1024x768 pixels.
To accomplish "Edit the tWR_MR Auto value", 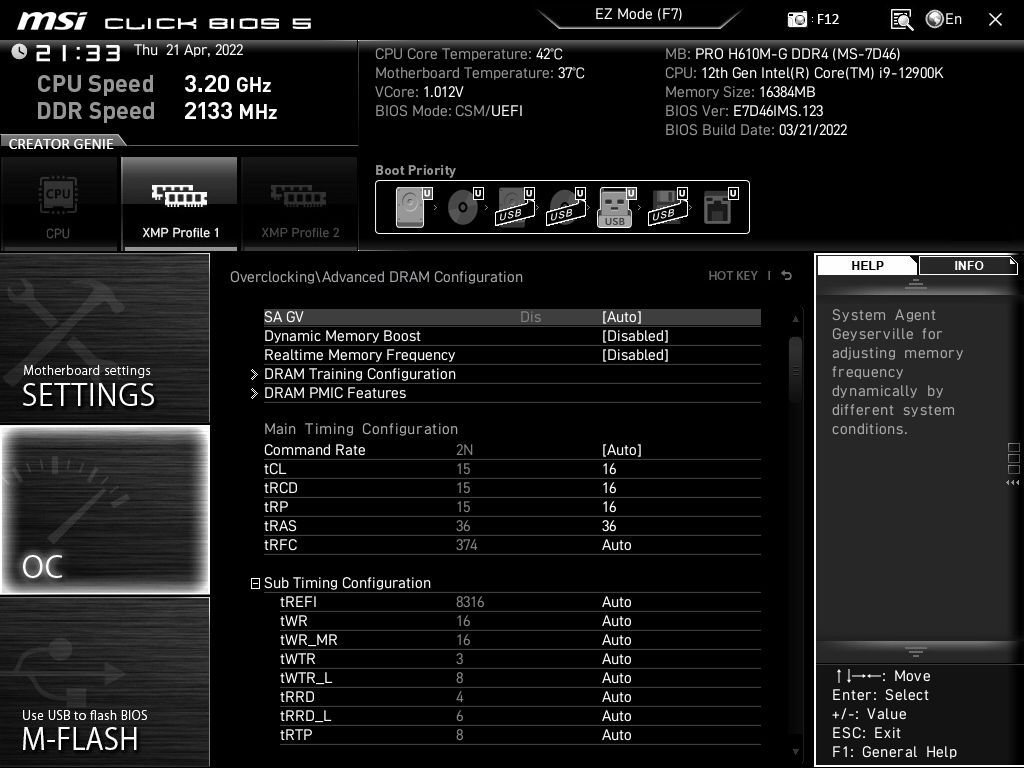I will point(616,639).
